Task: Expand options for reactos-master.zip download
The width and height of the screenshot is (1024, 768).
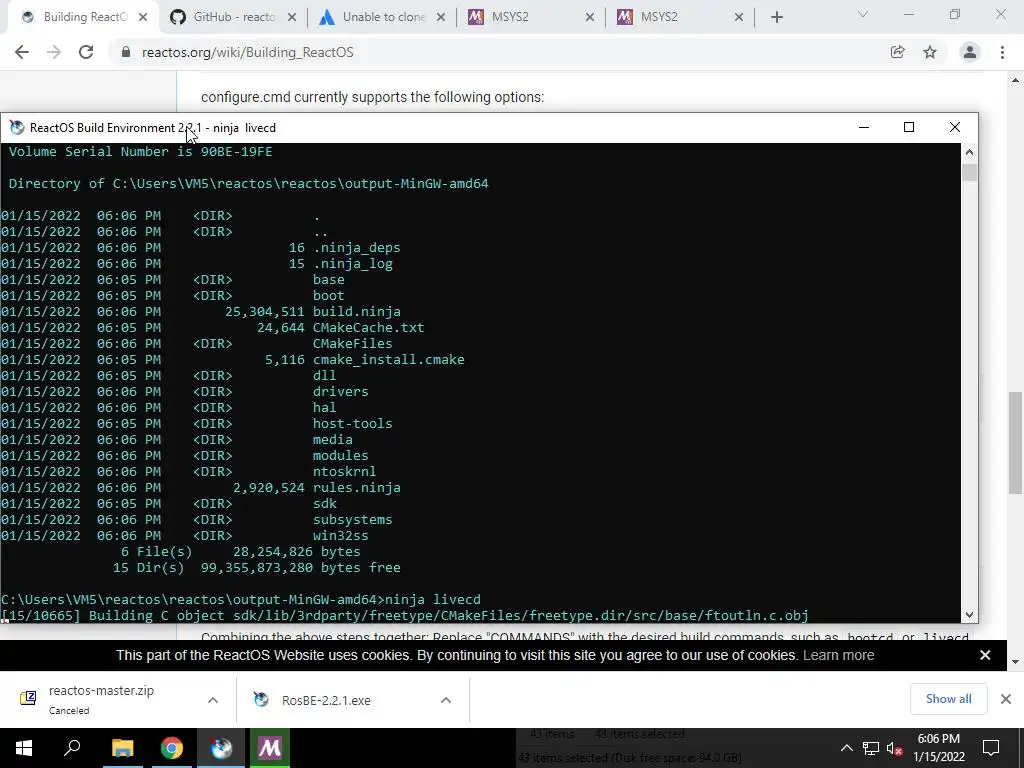Action: 213,700
